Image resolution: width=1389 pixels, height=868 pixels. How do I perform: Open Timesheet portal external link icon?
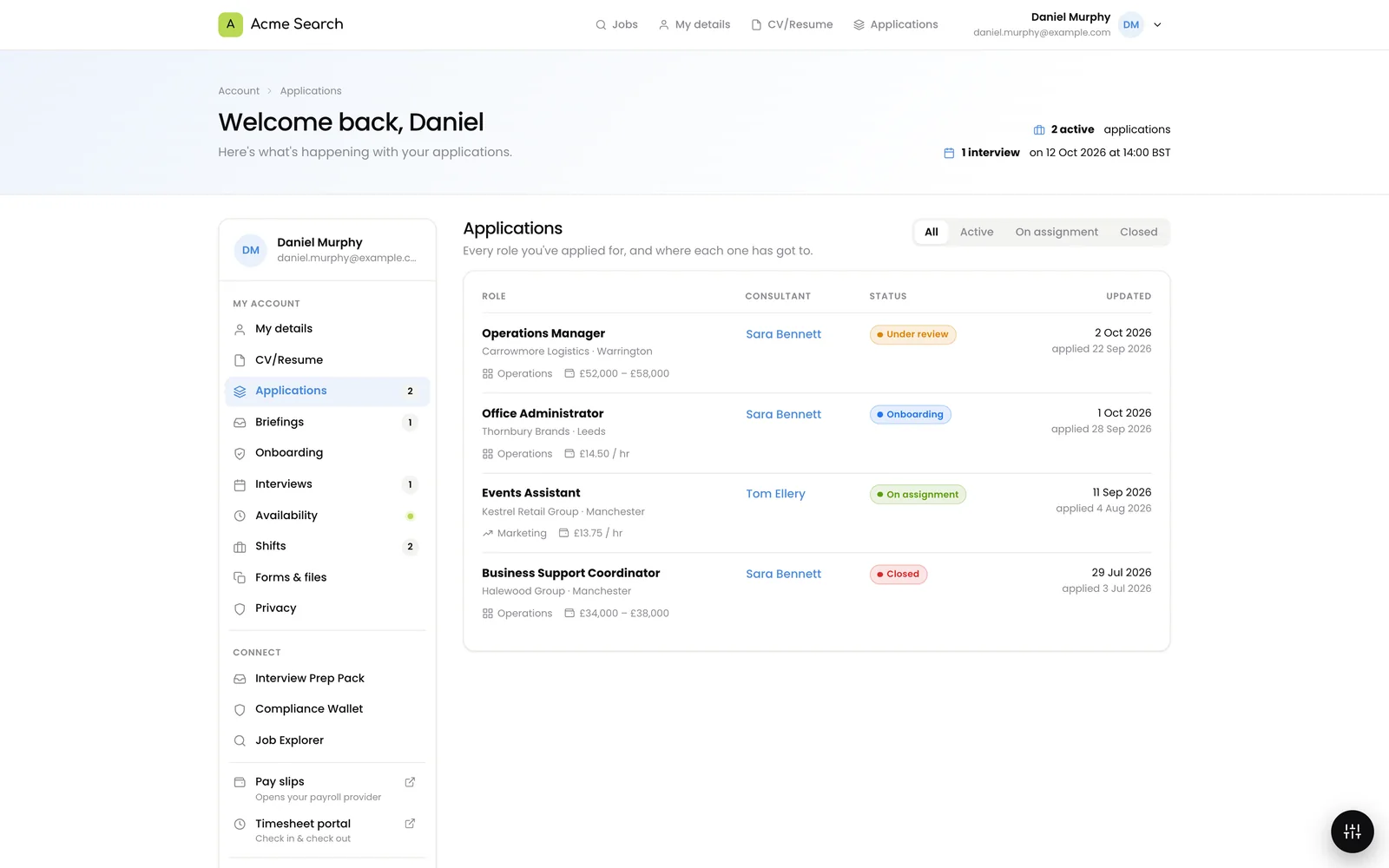pos(410,824)
